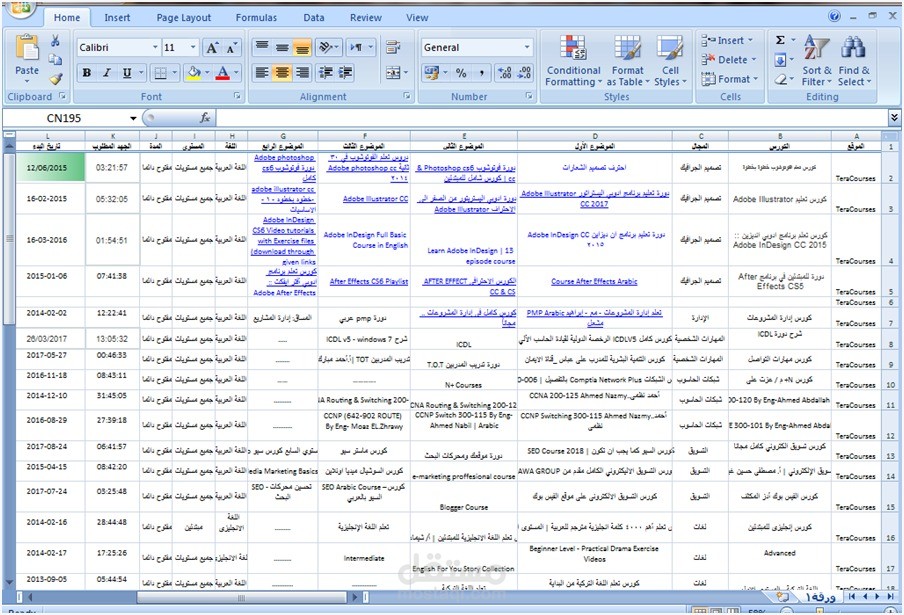Screen dimensions: 904x615
Task: Toggle Wrap Text in Alignment group
Action: click(393, 47)
